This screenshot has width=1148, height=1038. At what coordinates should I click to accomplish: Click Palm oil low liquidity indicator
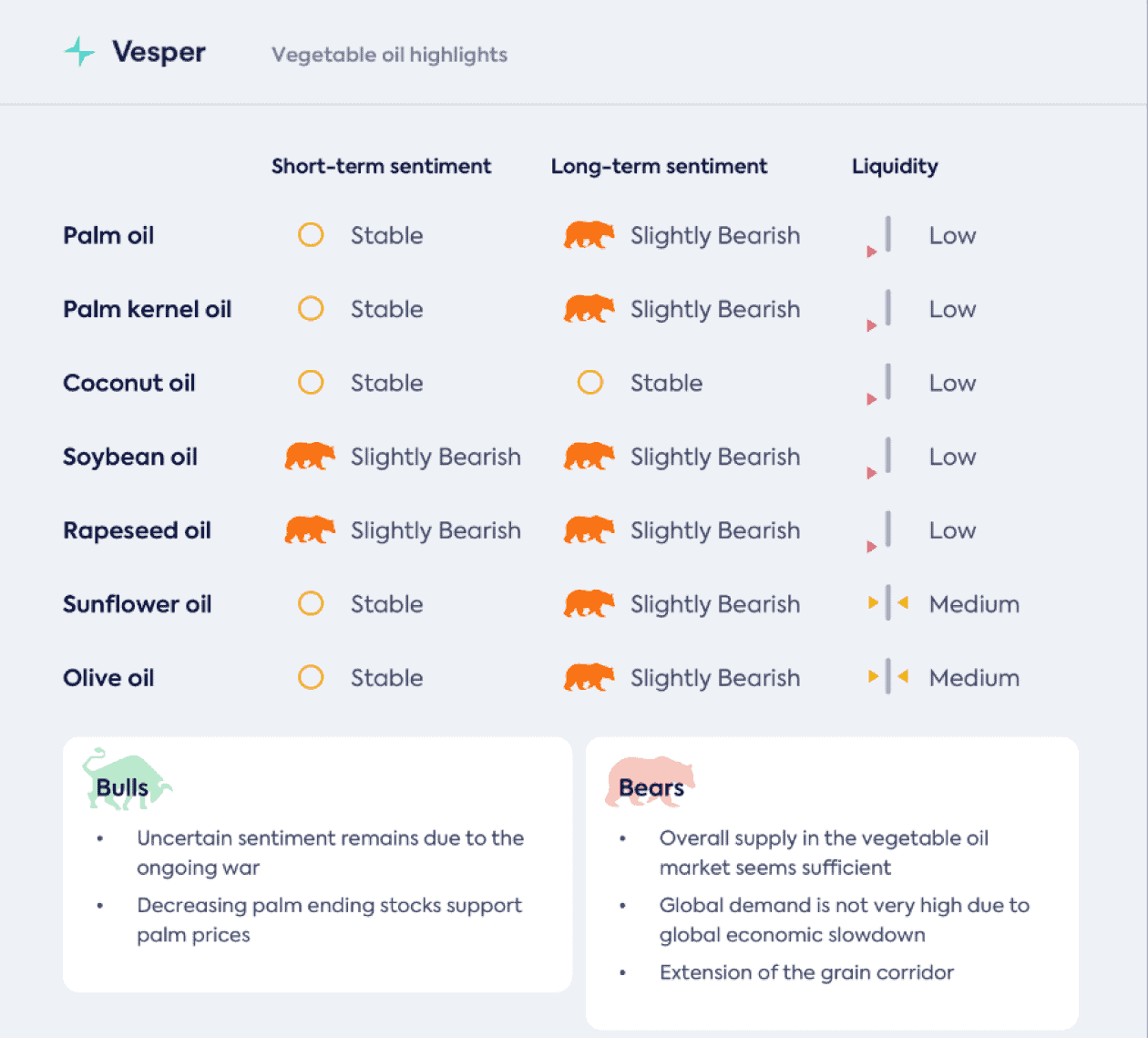click(x=879, y=237)
